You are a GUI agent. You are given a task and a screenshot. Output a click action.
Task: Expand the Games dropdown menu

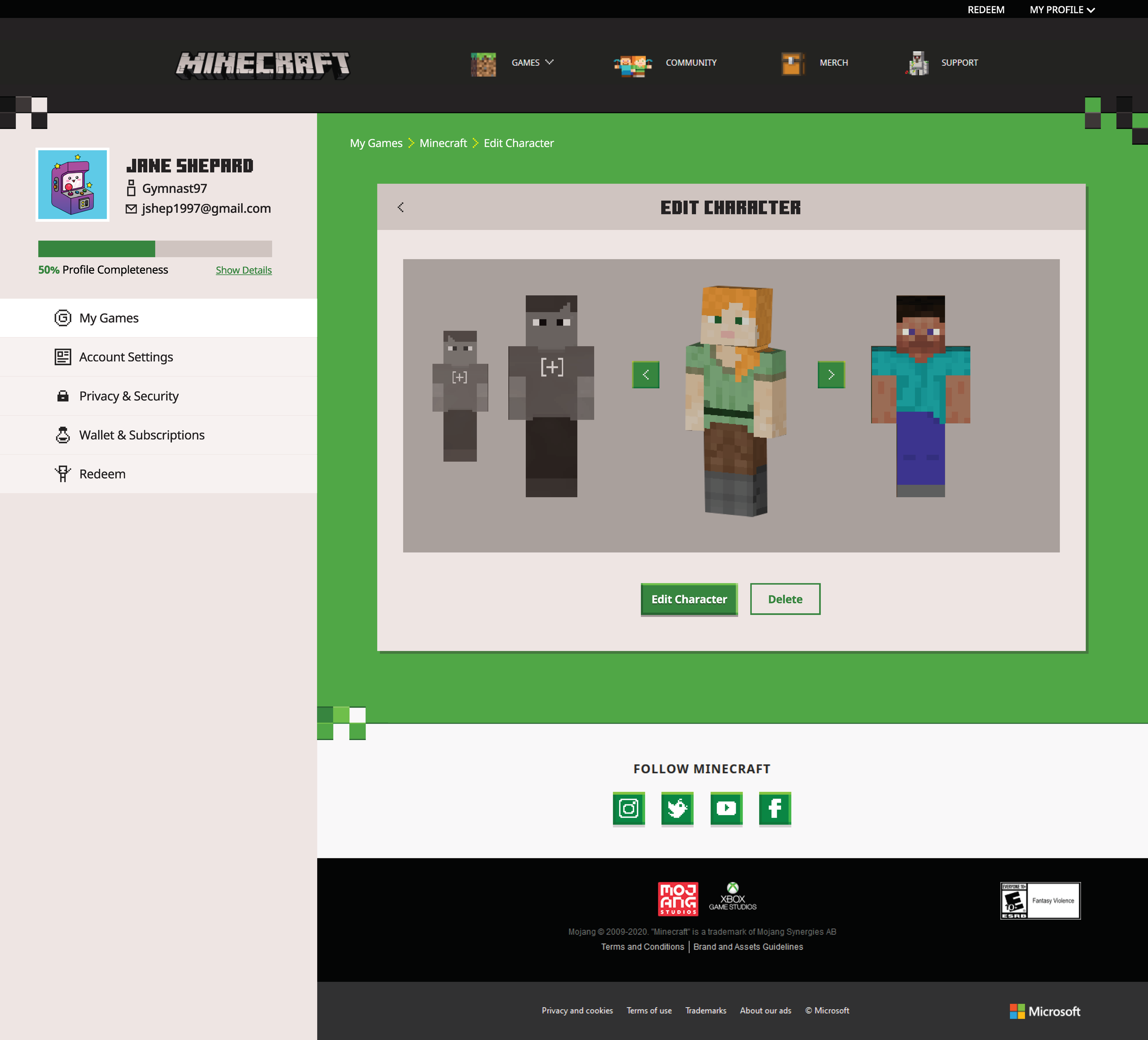coord(532,62)
